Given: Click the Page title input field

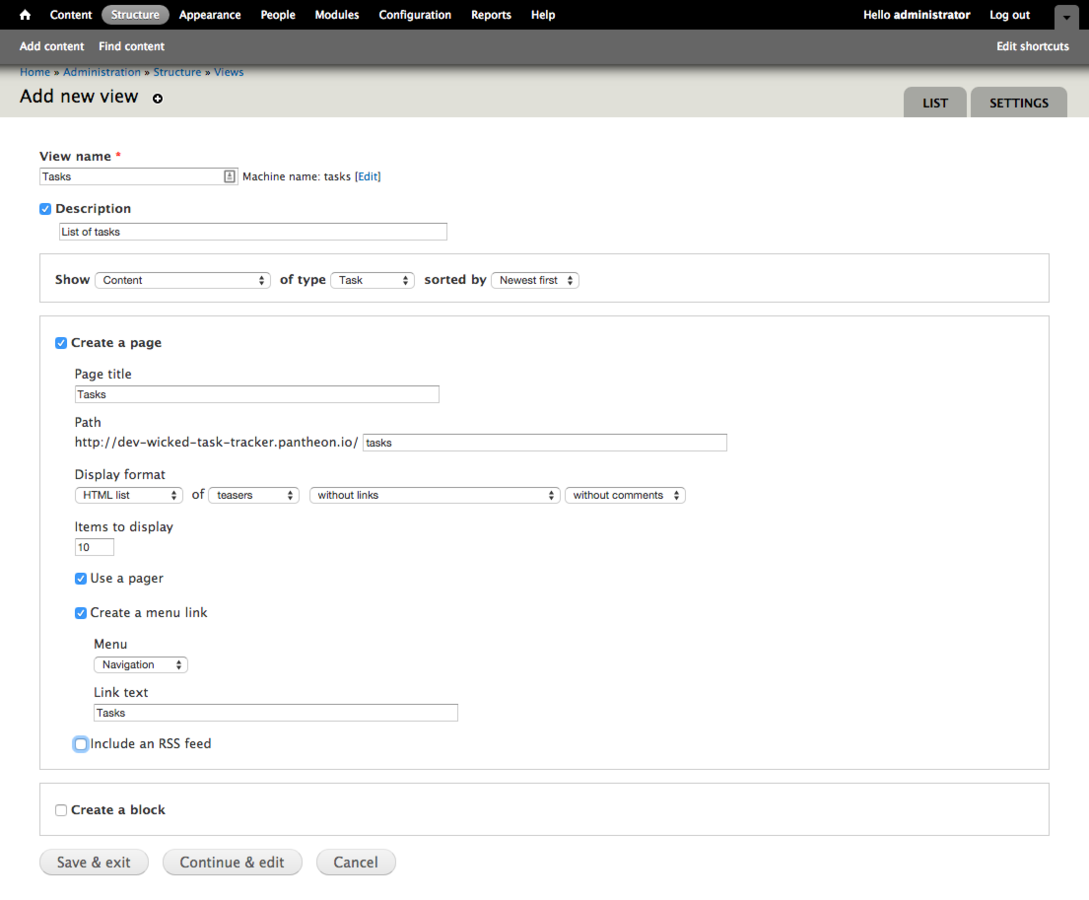Looking at the screenshot, I should point(257,394).
